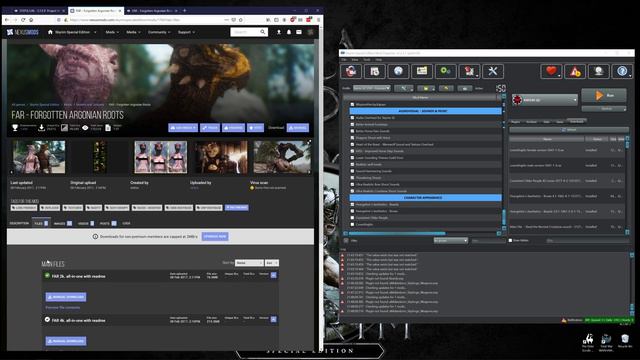
Task: Open Install Mod from archive in Mod Organizer
Action: 374,71
